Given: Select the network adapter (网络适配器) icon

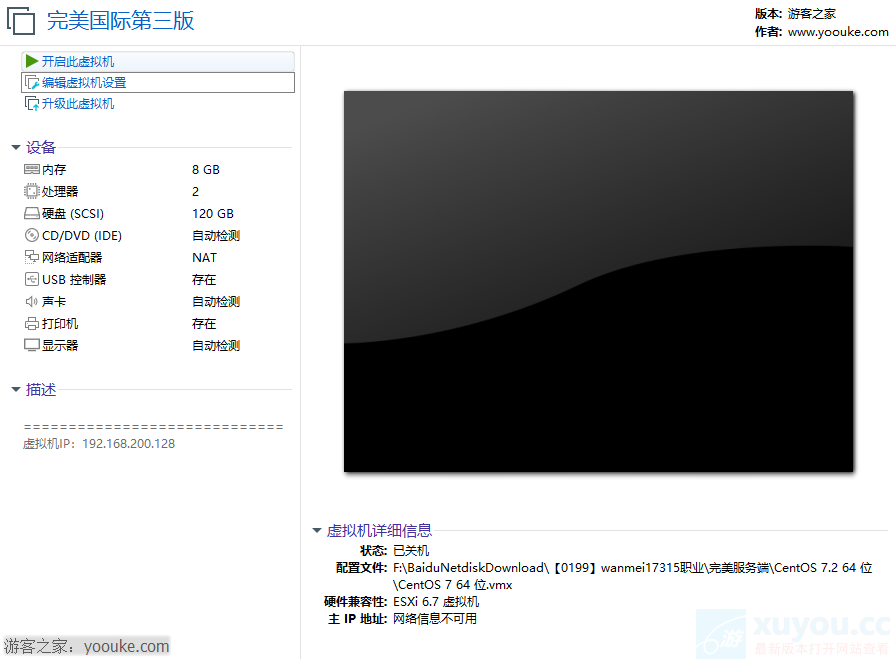Looking at the screenshot, I should coord(32,258).
